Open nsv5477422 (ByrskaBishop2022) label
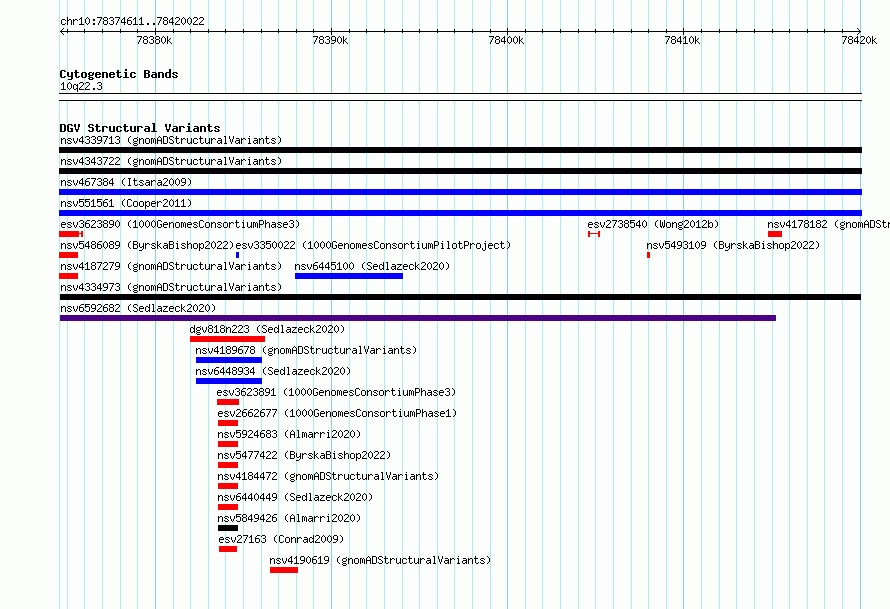The height and width of the screenshot is (609, 890). [x=304, y=455]
